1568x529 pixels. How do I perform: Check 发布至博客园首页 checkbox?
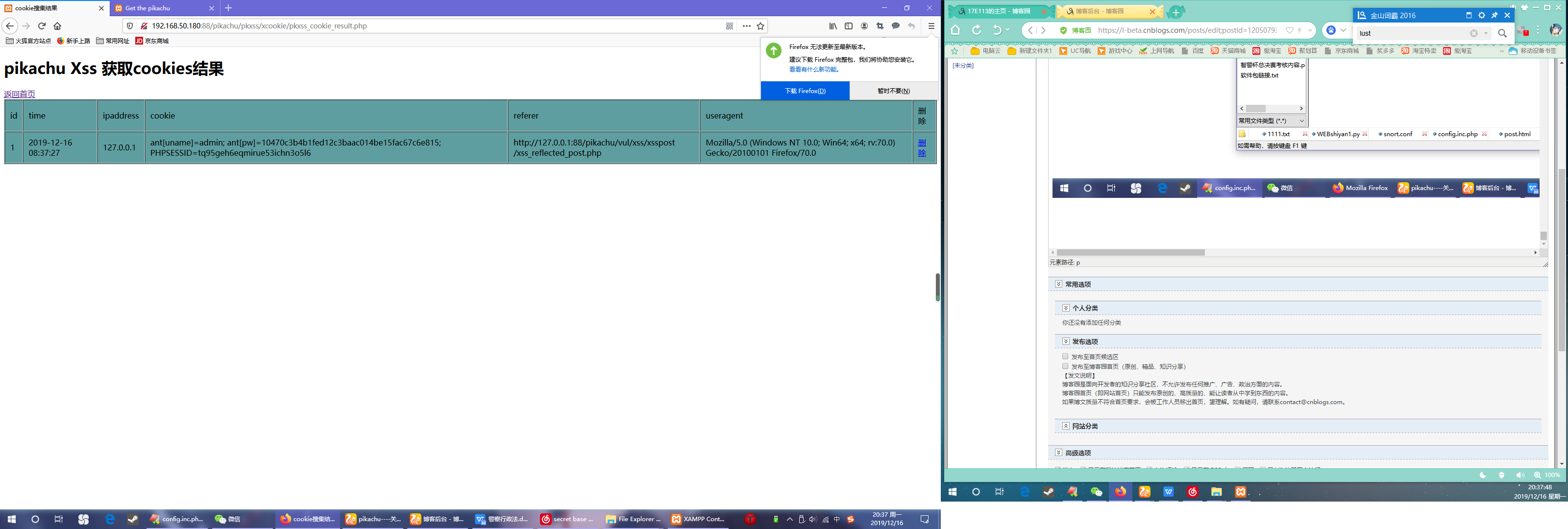point(1065,366)
